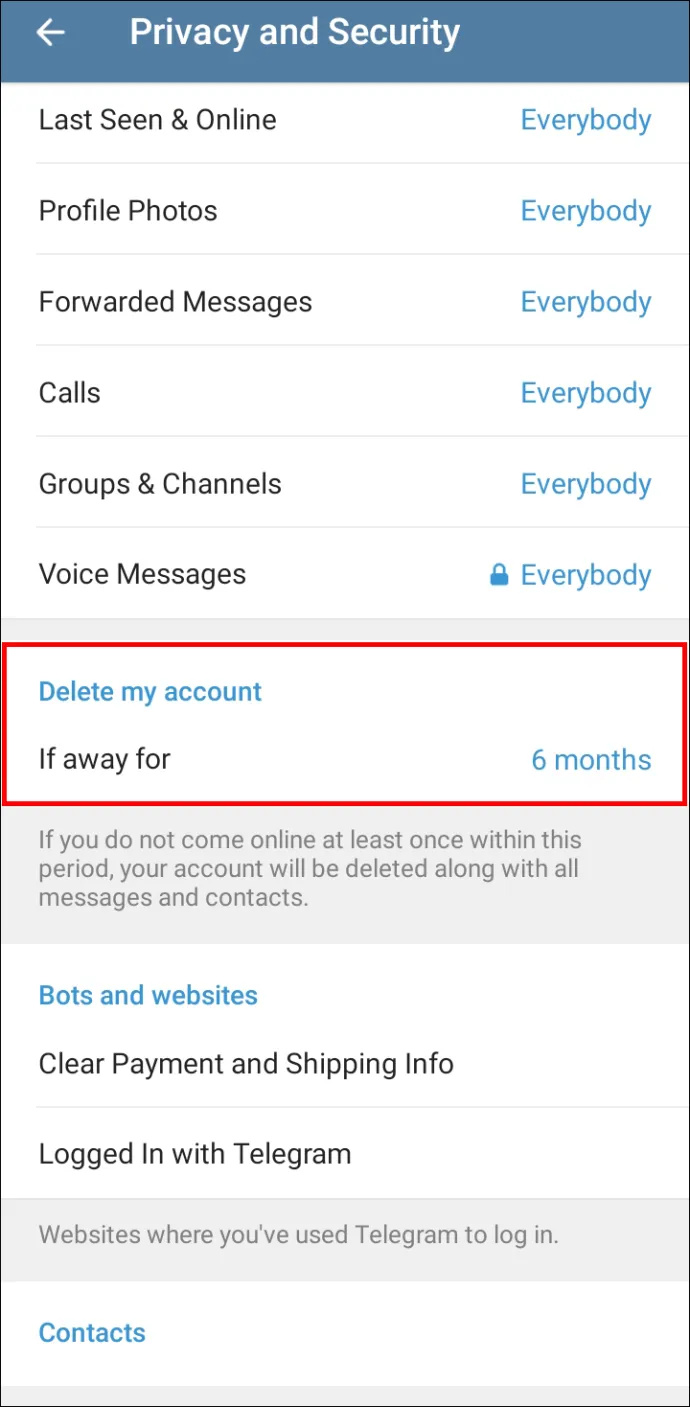Open Logged In with Telegram
Screen dimensions: 690x1407
tap(345, 1154)
